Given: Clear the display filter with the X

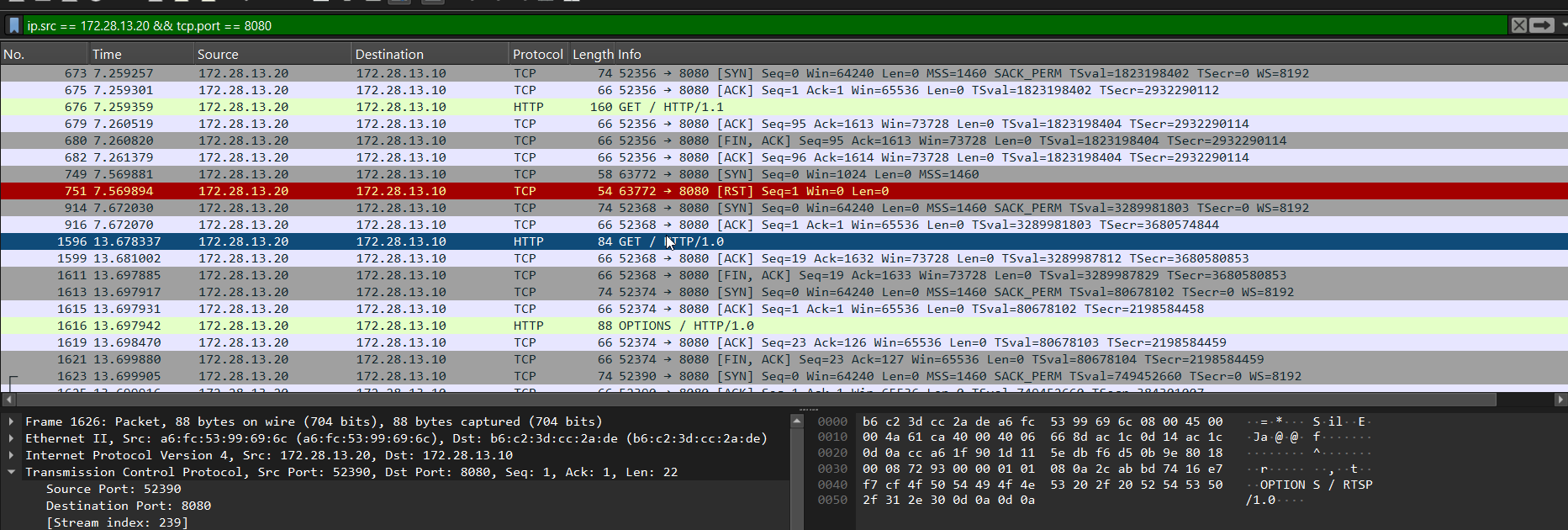Looking at the screenshot, I should (1518, 25).
